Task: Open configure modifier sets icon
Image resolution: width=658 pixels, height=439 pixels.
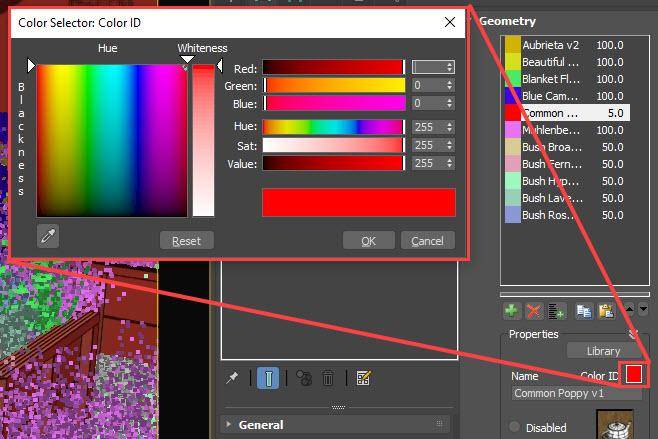Action: pyautogui.click(x=363, y=378)
